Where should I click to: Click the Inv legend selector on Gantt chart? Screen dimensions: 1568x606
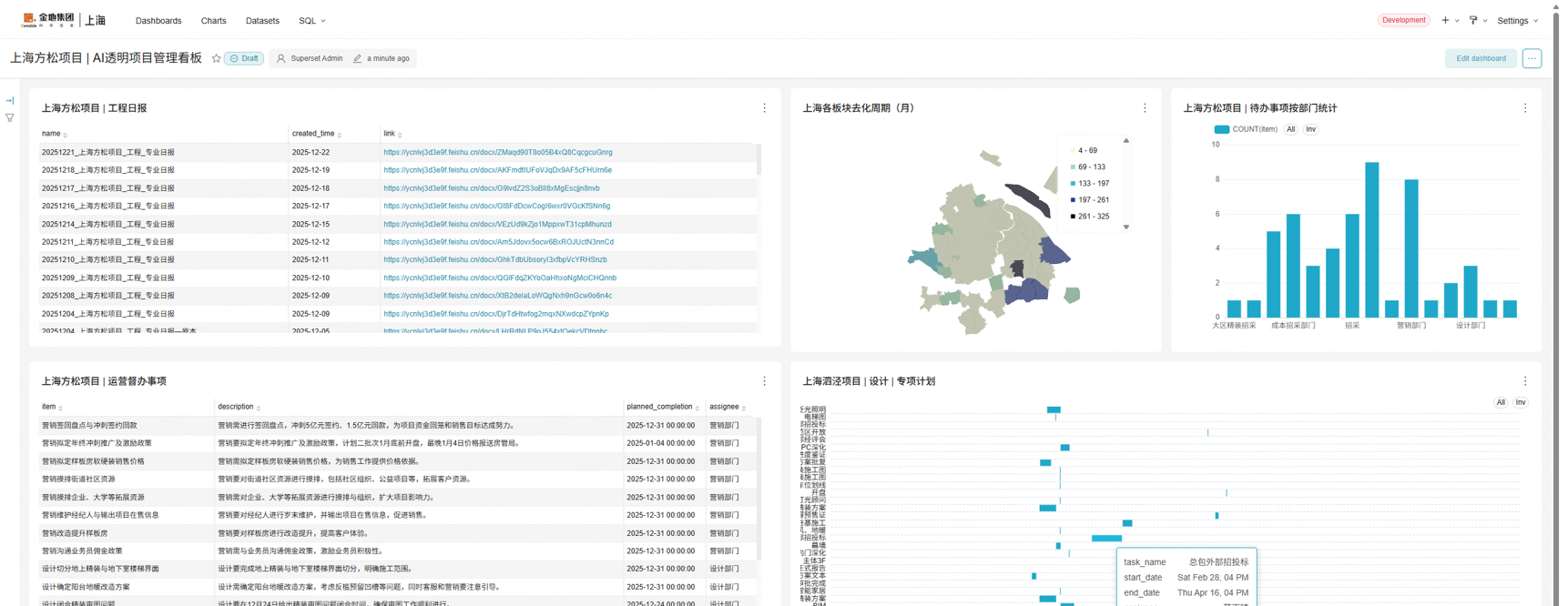[x=1520, y=402]
